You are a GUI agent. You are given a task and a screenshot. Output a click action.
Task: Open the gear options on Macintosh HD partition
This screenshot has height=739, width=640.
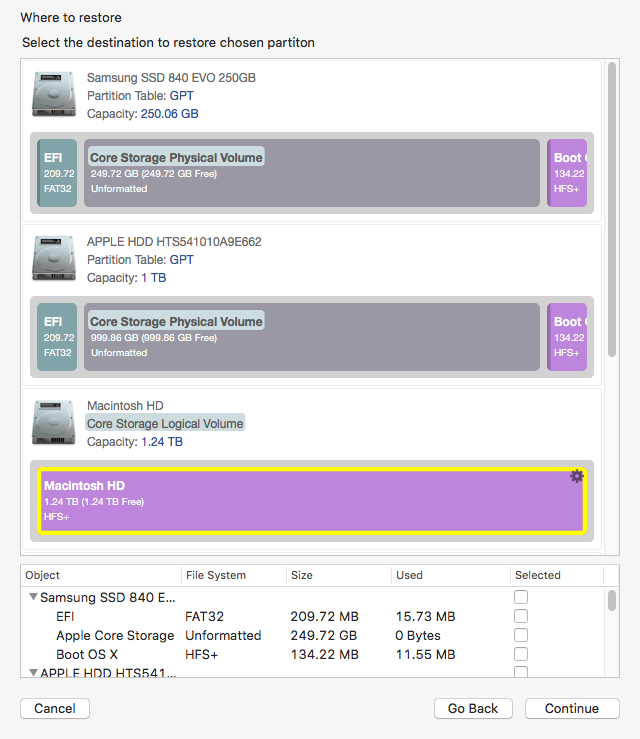576,476
